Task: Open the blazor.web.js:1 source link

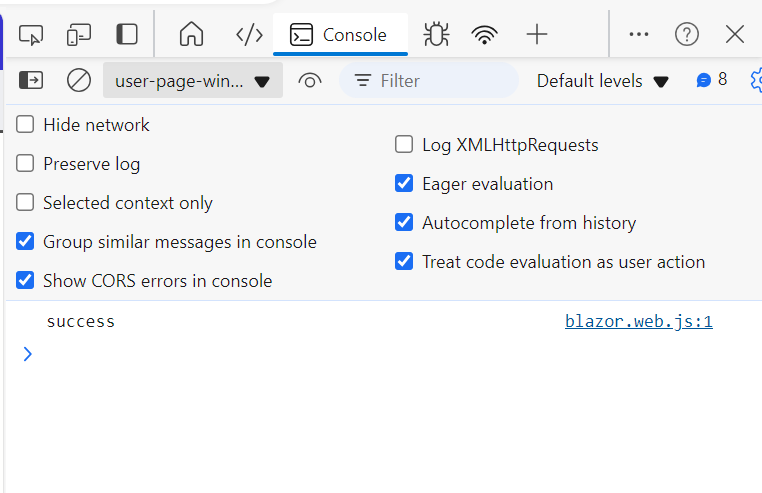Action: click(638, 322)
